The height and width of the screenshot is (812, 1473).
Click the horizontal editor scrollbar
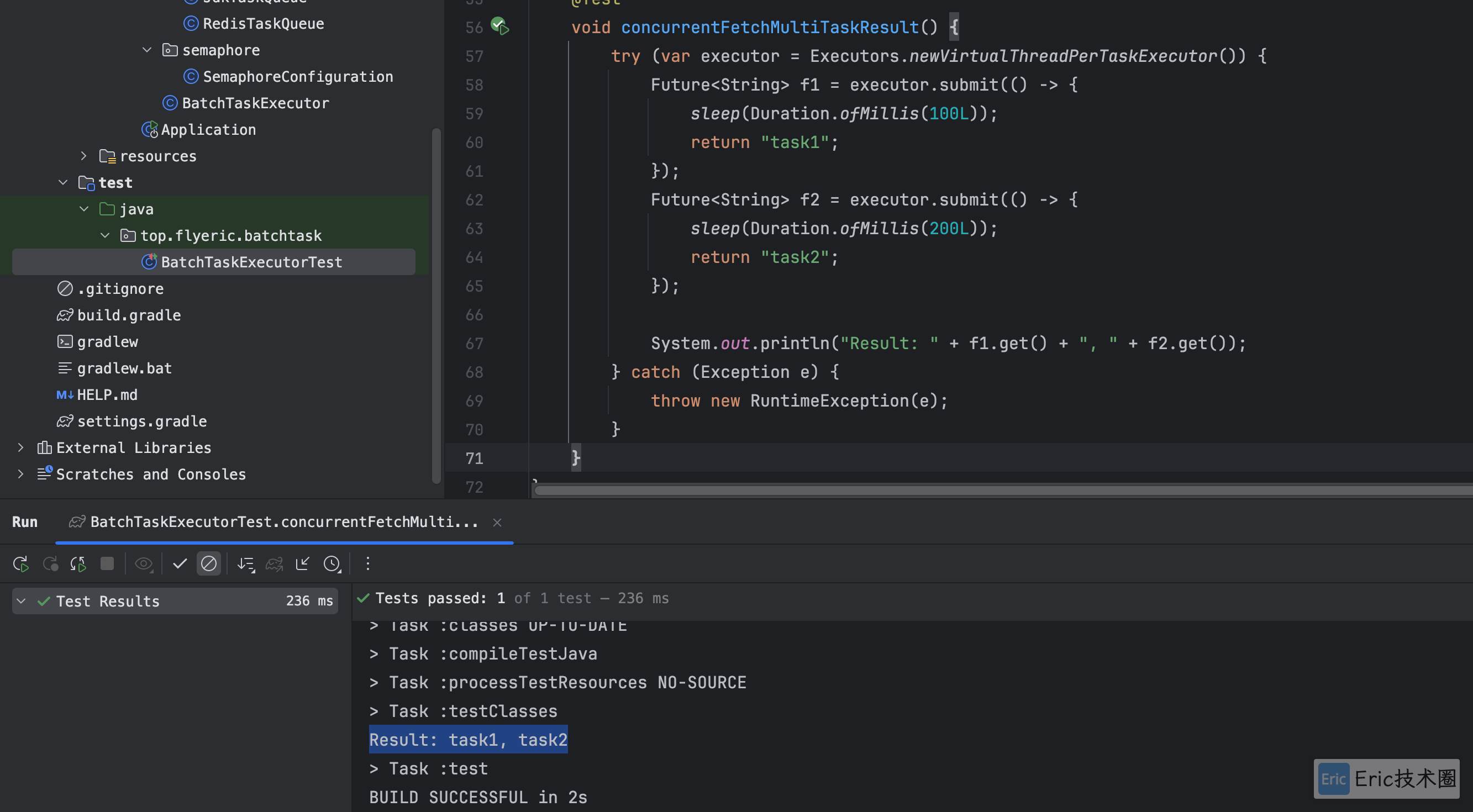(1003, 491)
